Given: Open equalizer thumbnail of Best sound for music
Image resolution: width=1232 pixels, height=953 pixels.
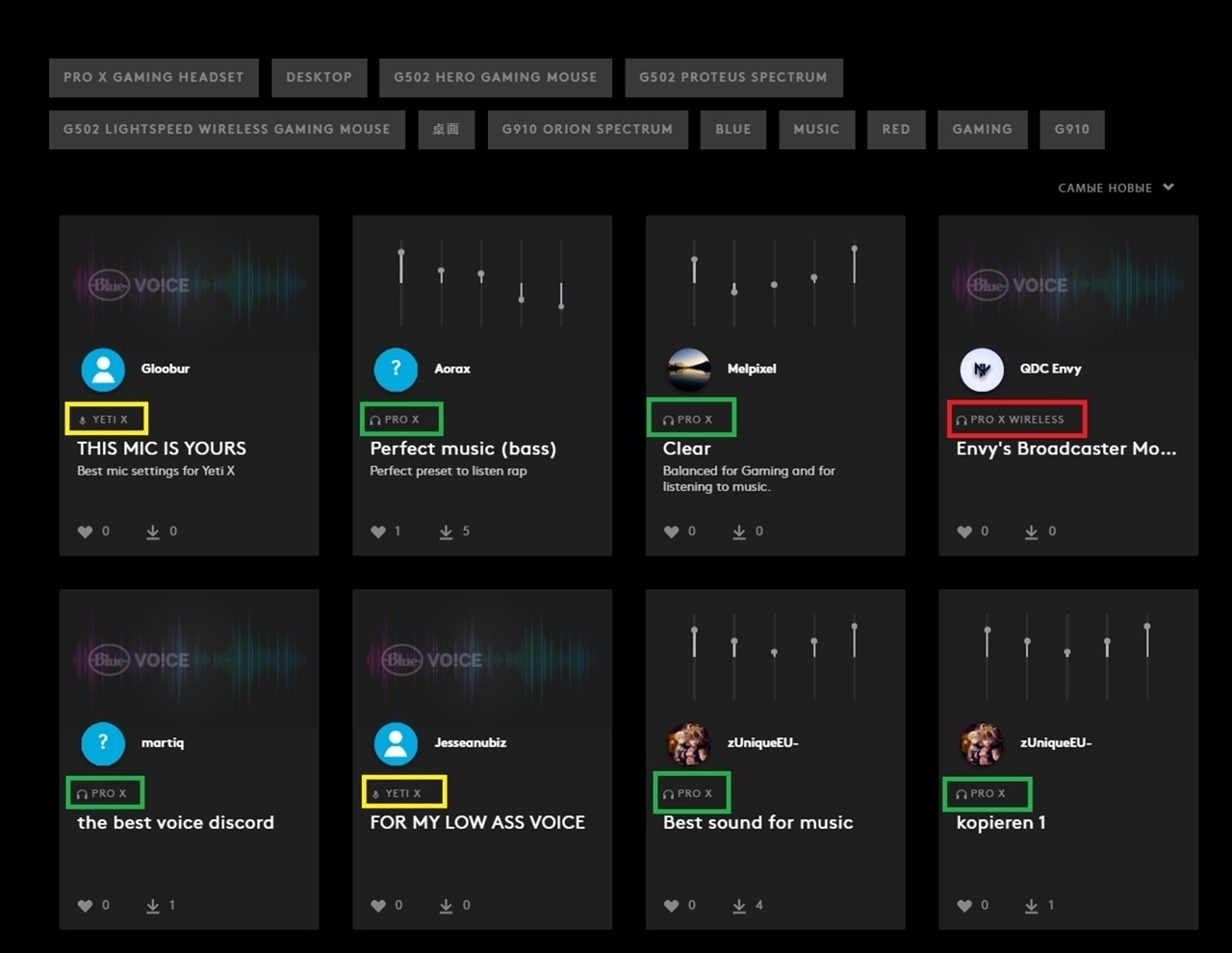Looking at the screenshot, I should (x=775, y=659).
